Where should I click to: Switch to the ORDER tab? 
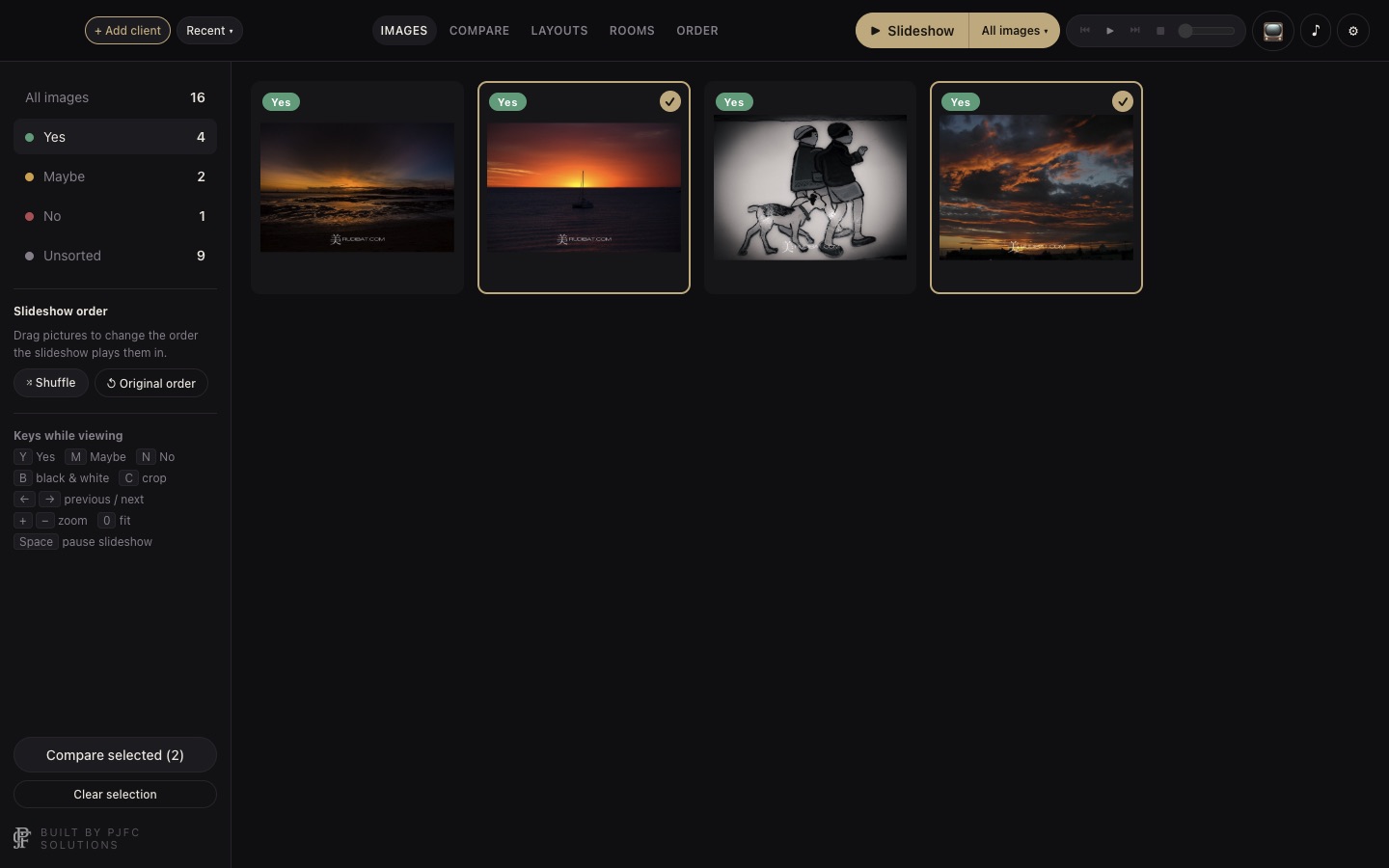(x=697, y=31)
